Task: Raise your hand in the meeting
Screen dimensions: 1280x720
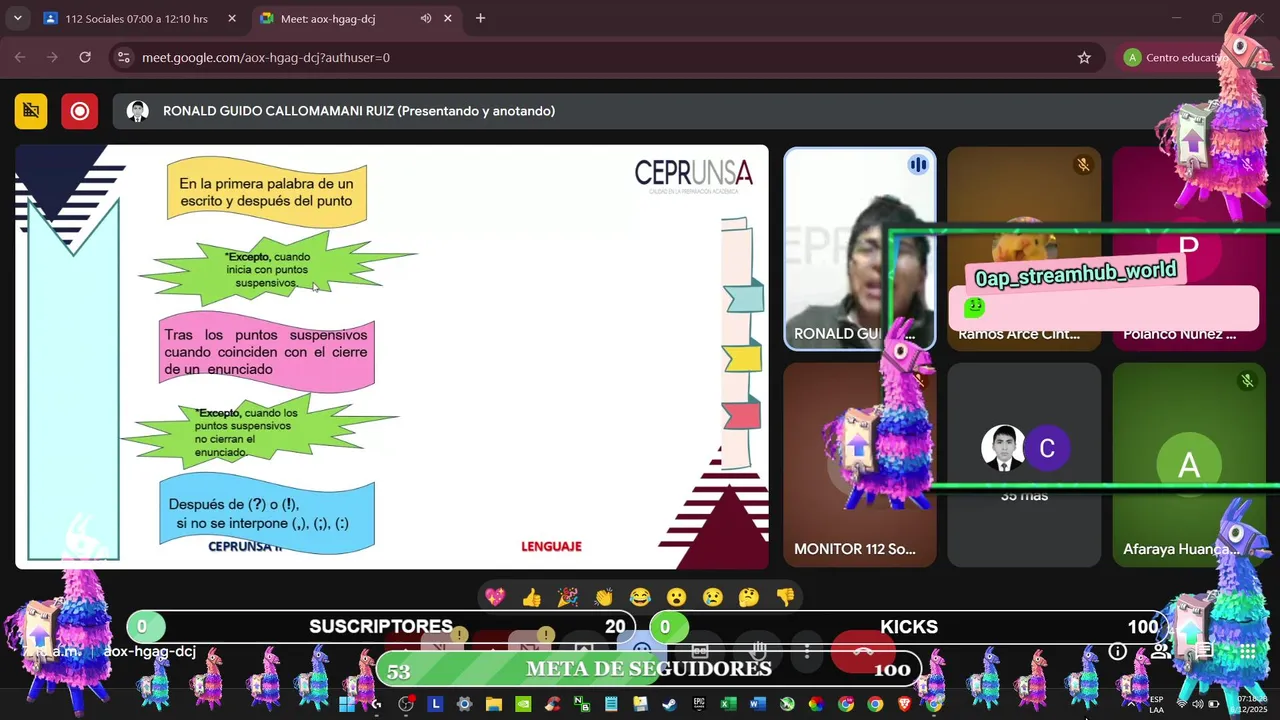Action: pos(758,651)
